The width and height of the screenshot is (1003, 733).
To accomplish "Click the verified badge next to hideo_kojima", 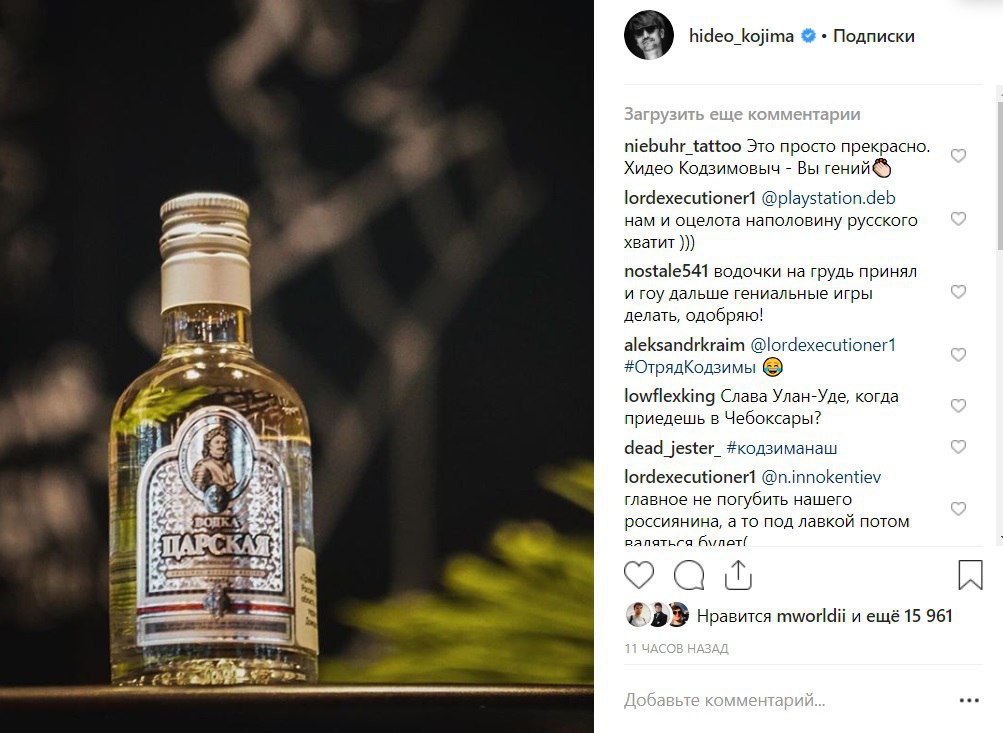I will (x=808, y=36).
